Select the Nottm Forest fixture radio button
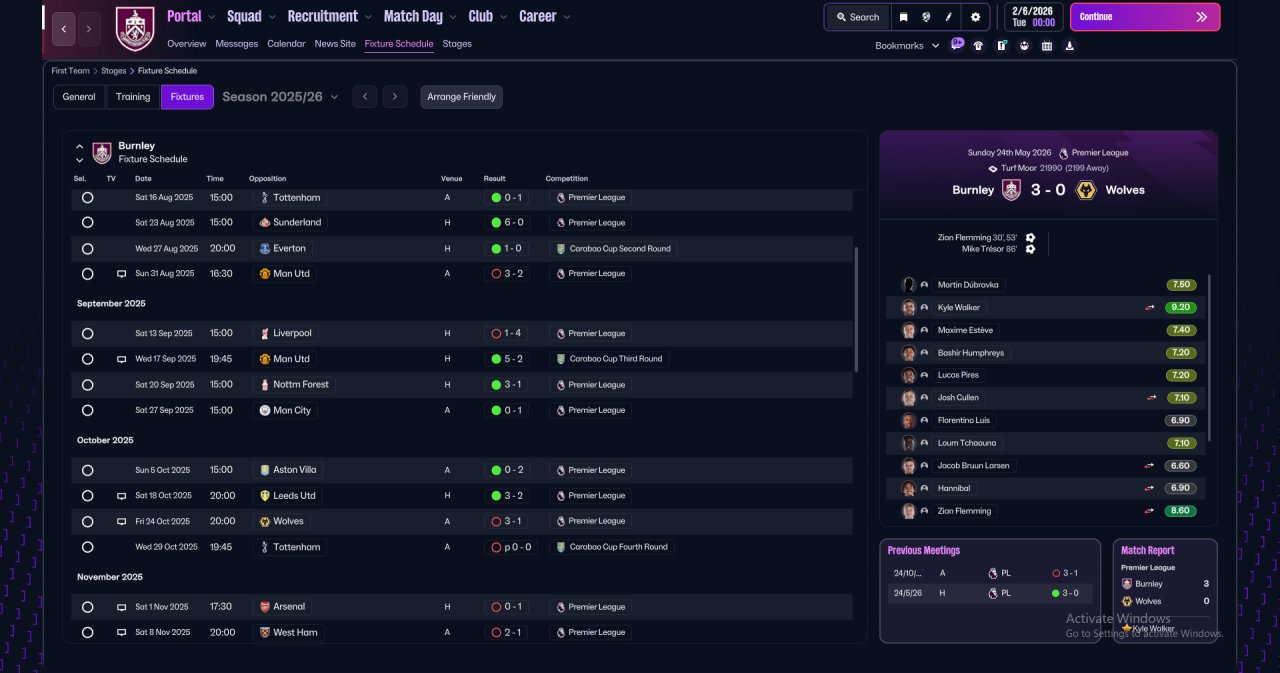The height and width of the screenshot is (673, 1280). (x=87, y=385)
